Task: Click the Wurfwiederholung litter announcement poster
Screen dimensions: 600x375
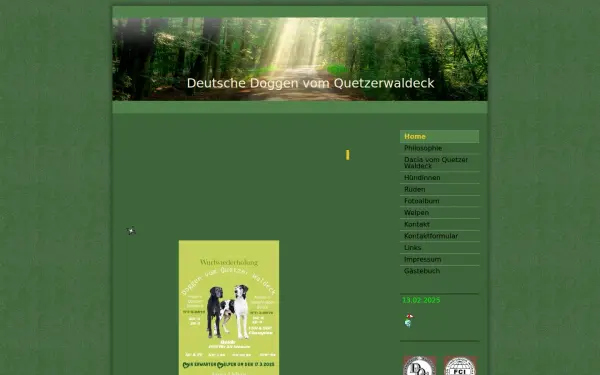Action: click(x=229, y=308)
